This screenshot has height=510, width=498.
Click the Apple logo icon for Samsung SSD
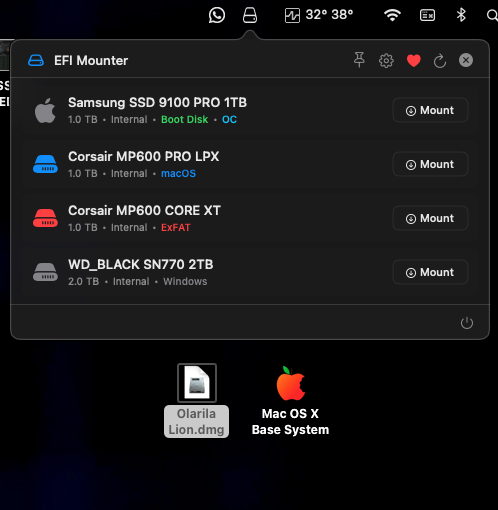click(45, 111)
